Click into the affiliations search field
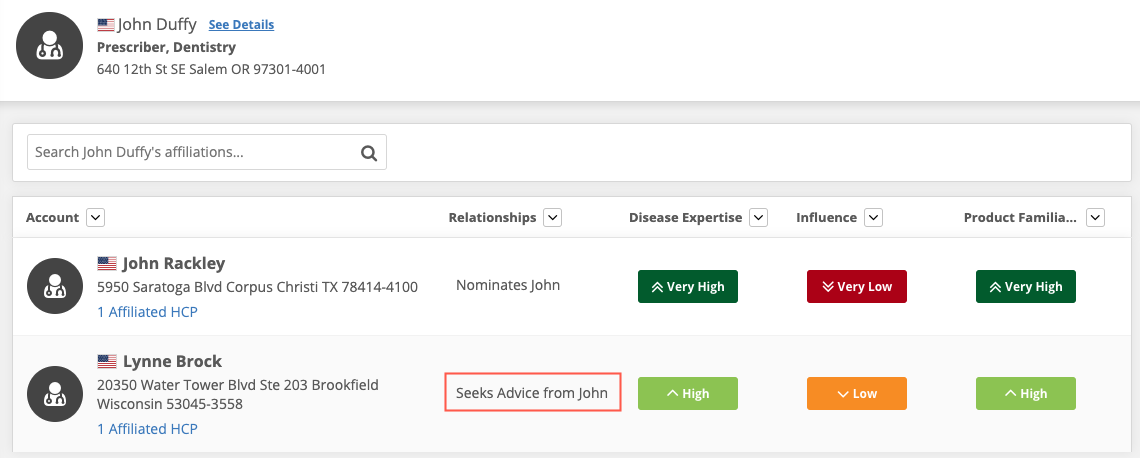This screenshot has width=1140, height=458. 190,153
